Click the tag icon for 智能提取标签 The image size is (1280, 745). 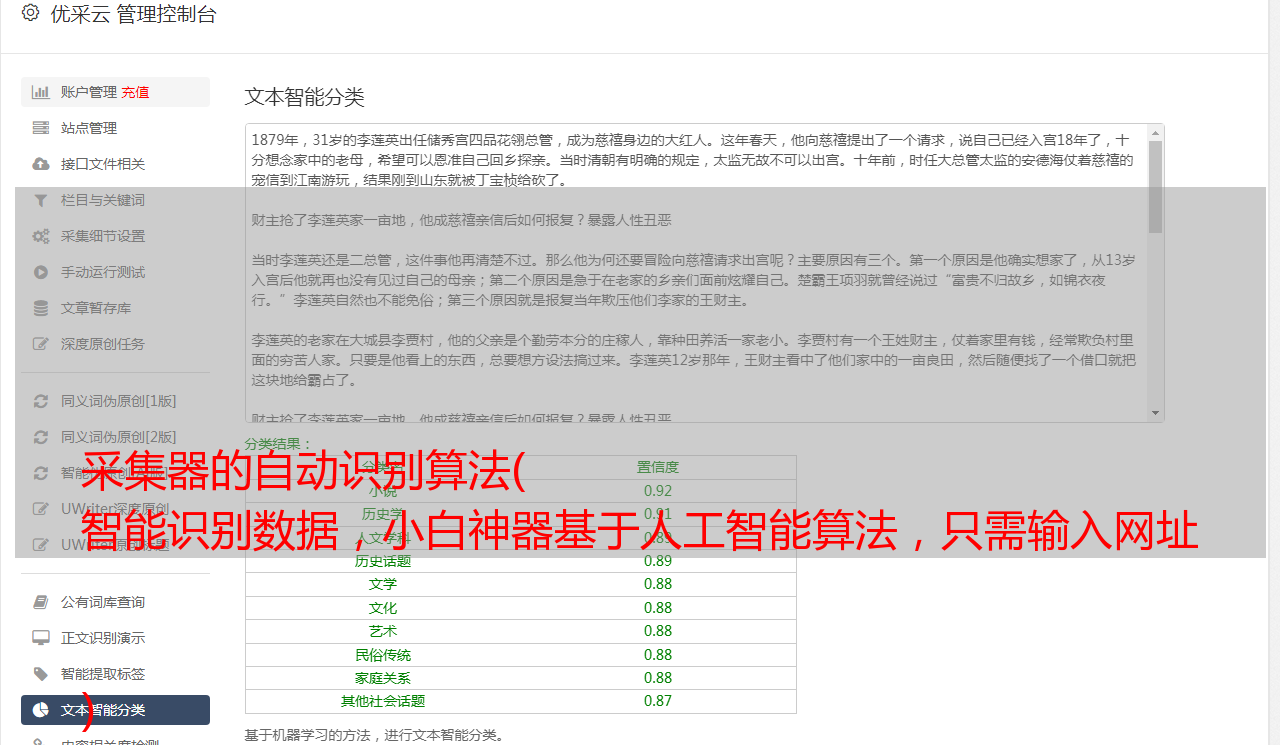(x=41, y=674)
